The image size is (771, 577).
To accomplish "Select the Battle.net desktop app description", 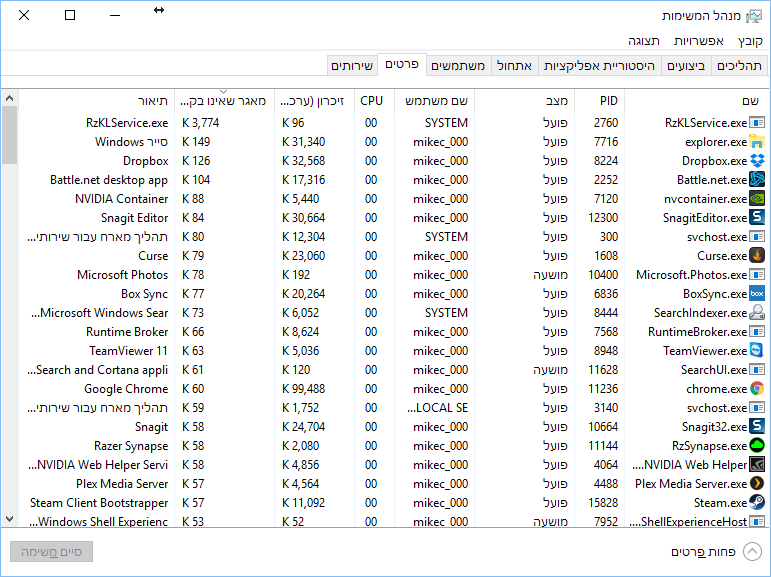I will [x=109, y=180].
